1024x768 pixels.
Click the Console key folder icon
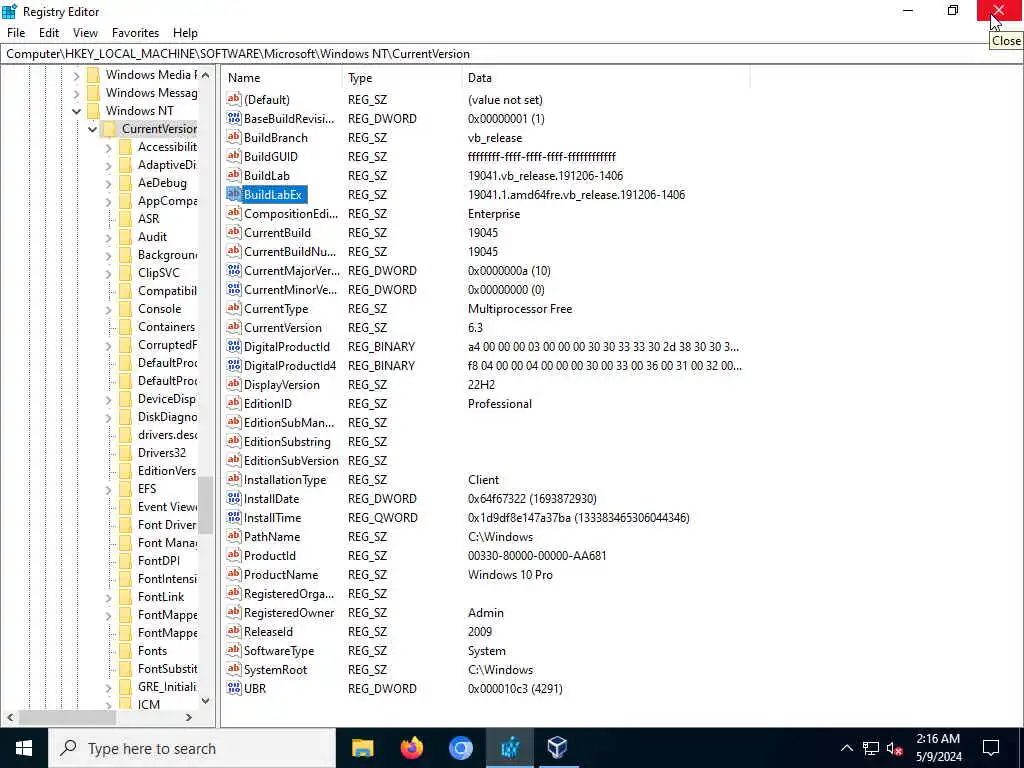125,309
